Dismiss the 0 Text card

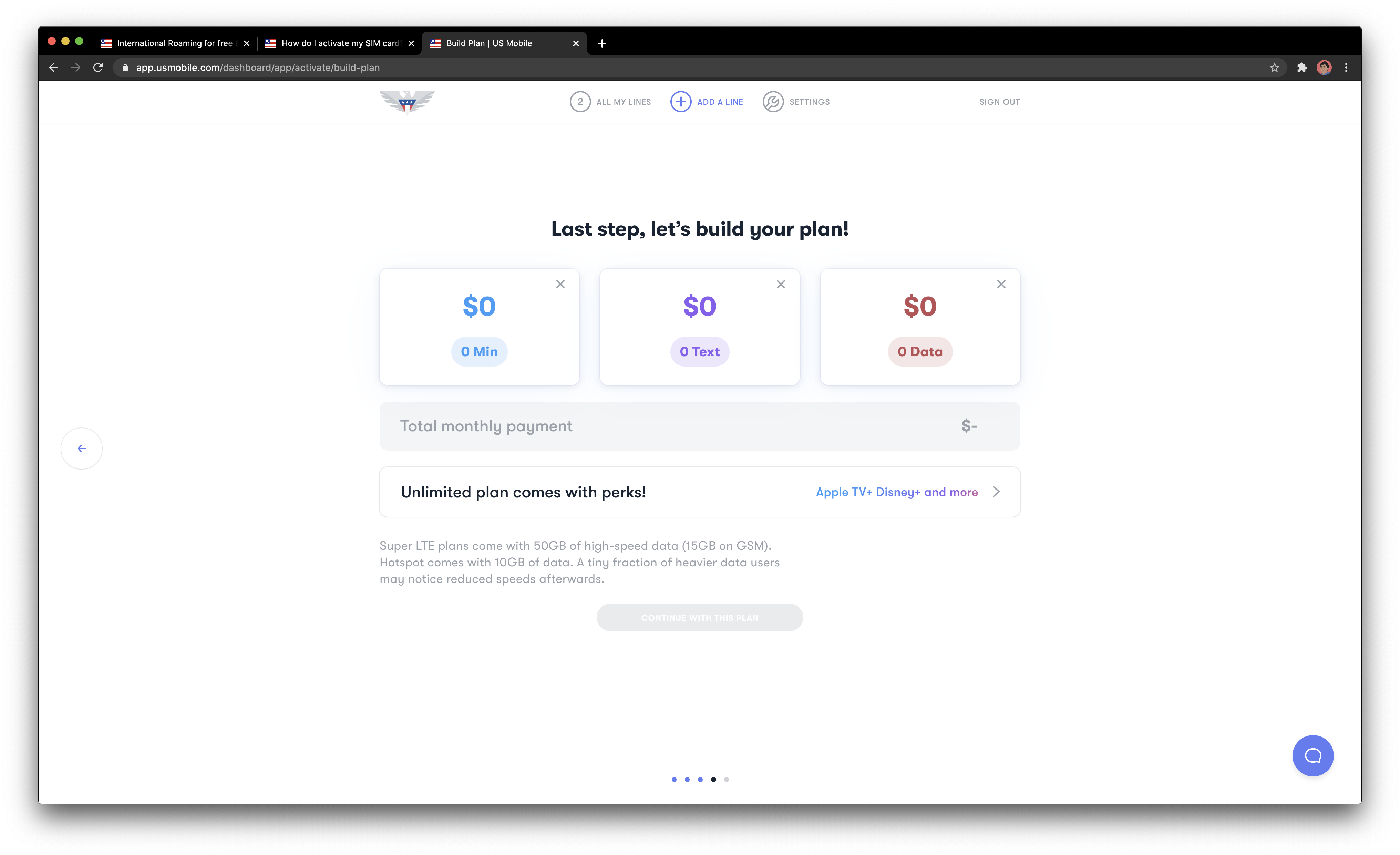point(781,284)
